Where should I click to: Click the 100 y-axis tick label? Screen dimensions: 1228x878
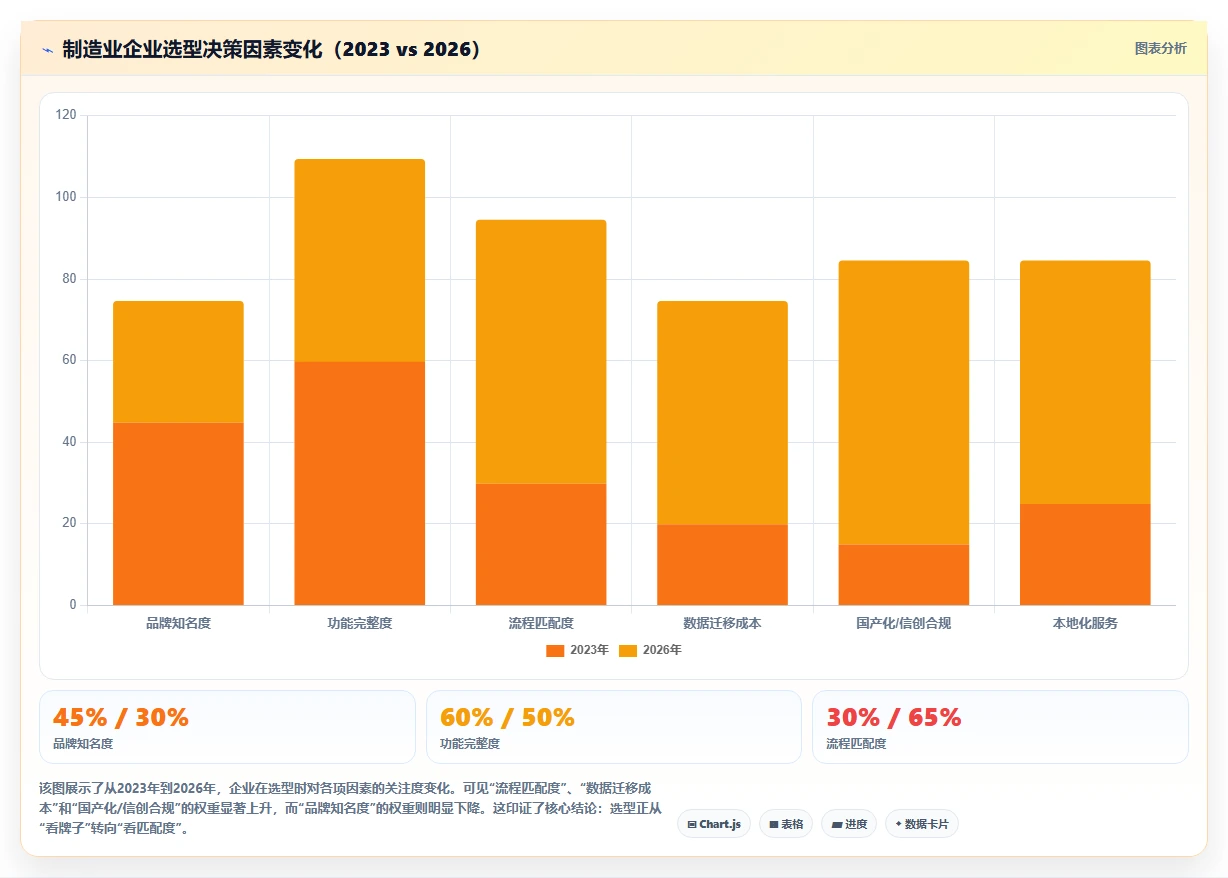tap(66, 197)
